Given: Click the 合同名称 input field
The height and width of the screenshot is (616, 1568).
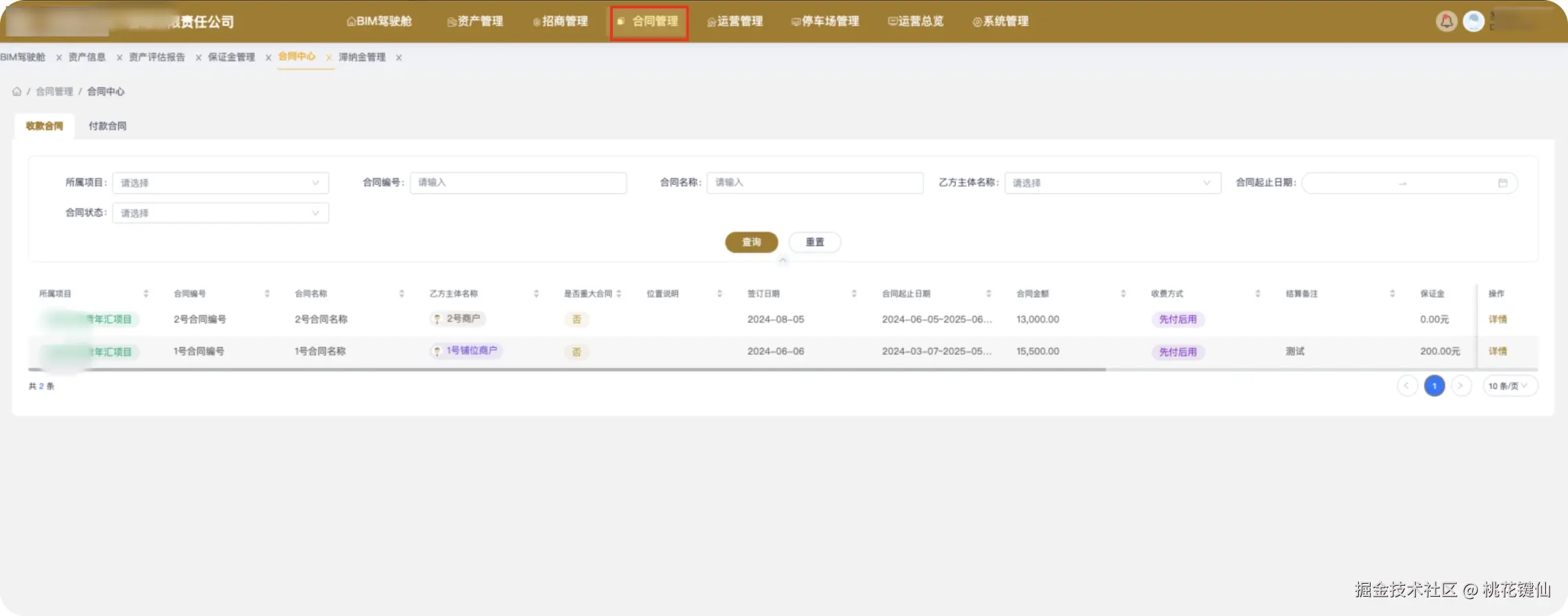Looking at the screenshot, I should [815, 183].
